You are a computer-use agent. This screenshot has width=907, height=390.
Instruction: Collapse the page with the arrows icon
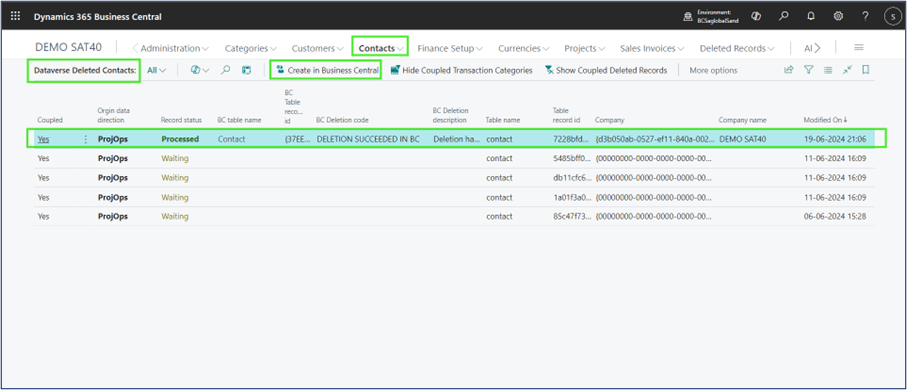point(847,70)
